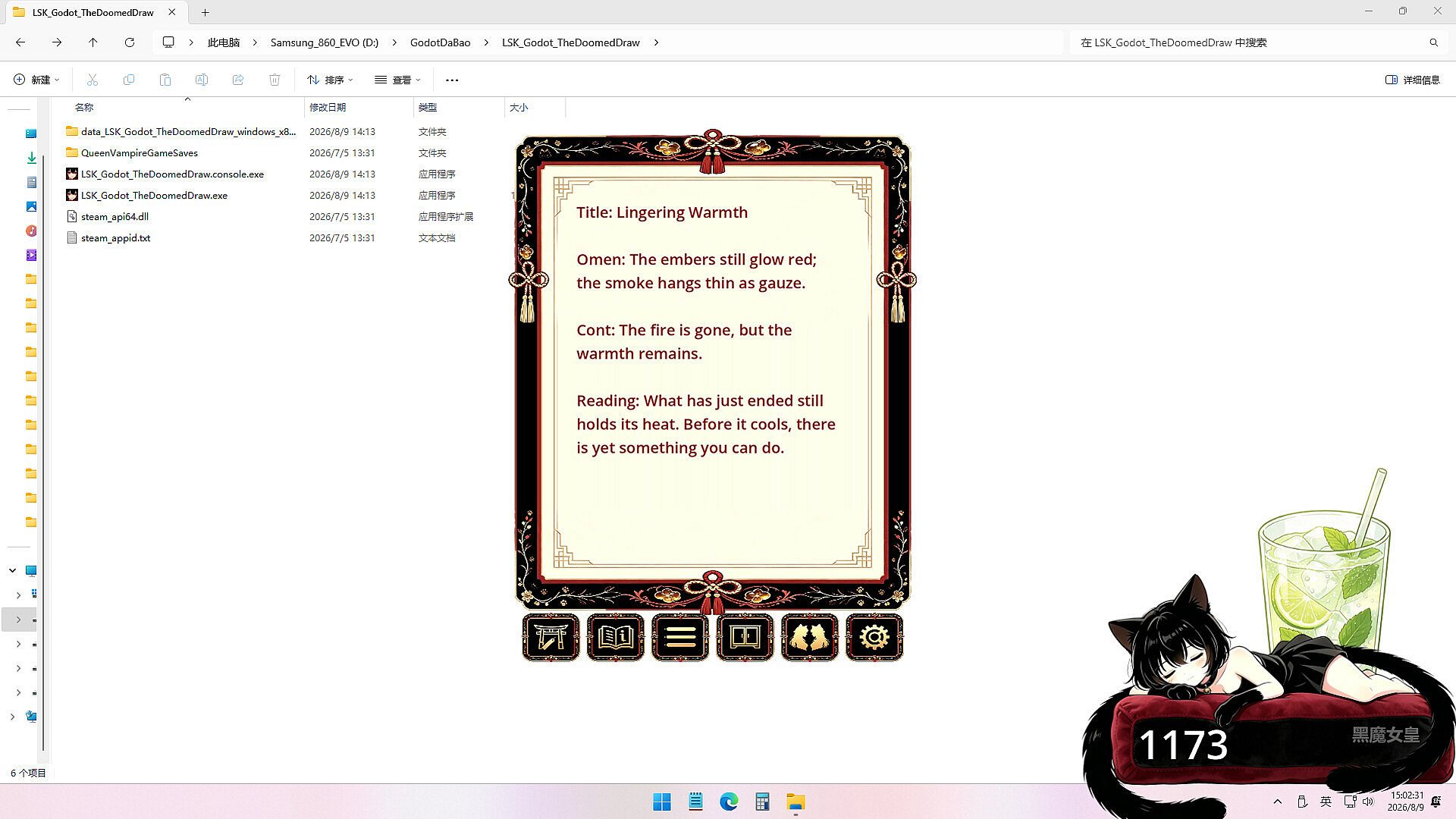Add a new Explorer tab
Image resolution: width=1456 pixels, height=819 pixels.
click(x=205, y=12)
